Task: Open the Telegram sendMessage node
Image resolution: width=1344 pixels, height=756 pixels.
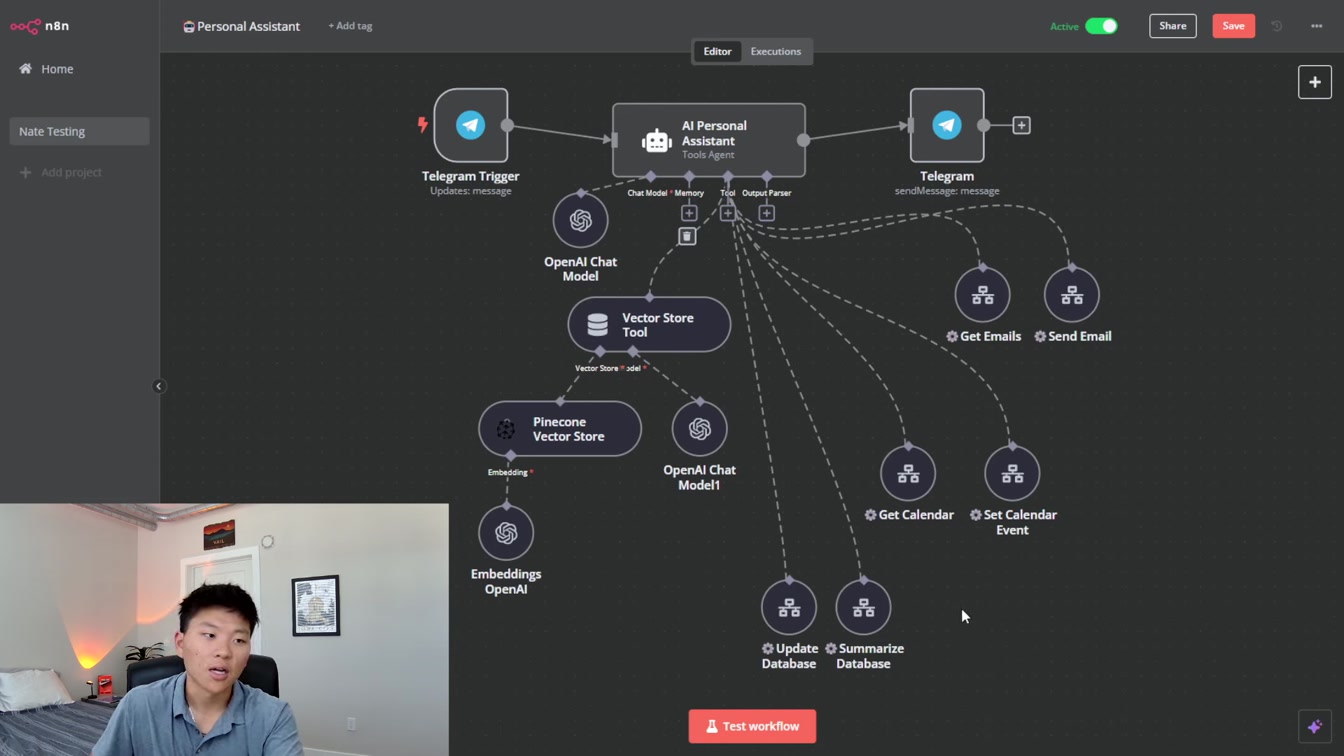Action: click(x=947, y=125)
